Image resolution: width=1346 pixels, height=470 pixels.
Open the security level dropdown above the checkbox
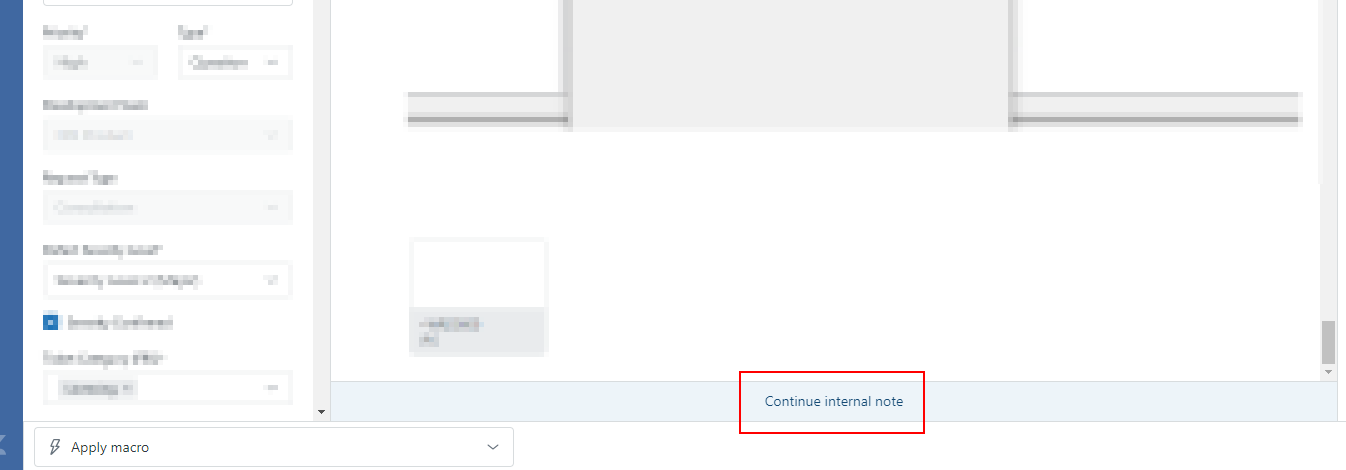pyautogui.click(x=167, y=281)
